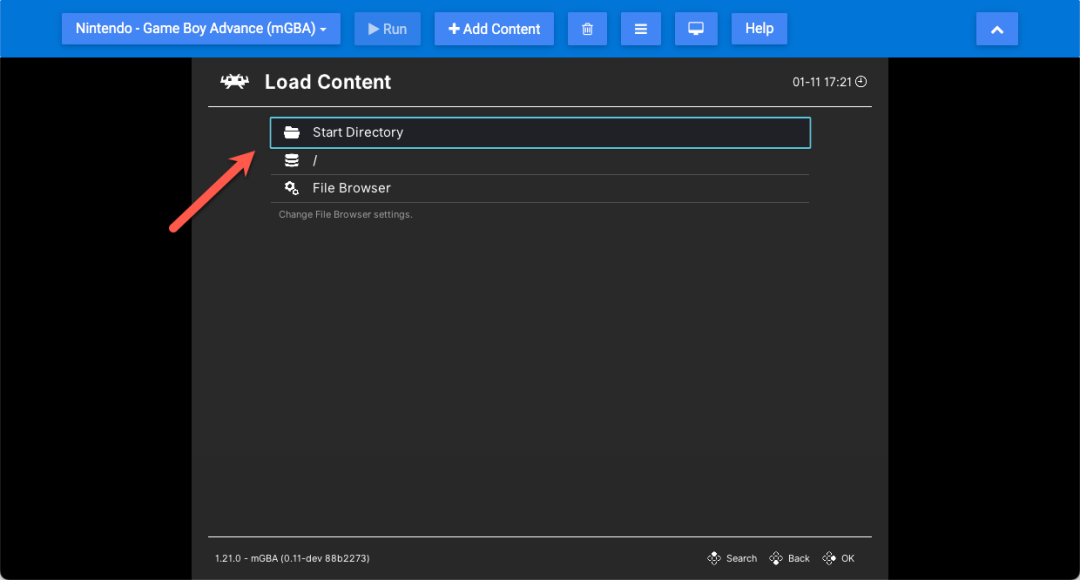
Task: Click the Back gamepad icon
Action: [776, 558]
